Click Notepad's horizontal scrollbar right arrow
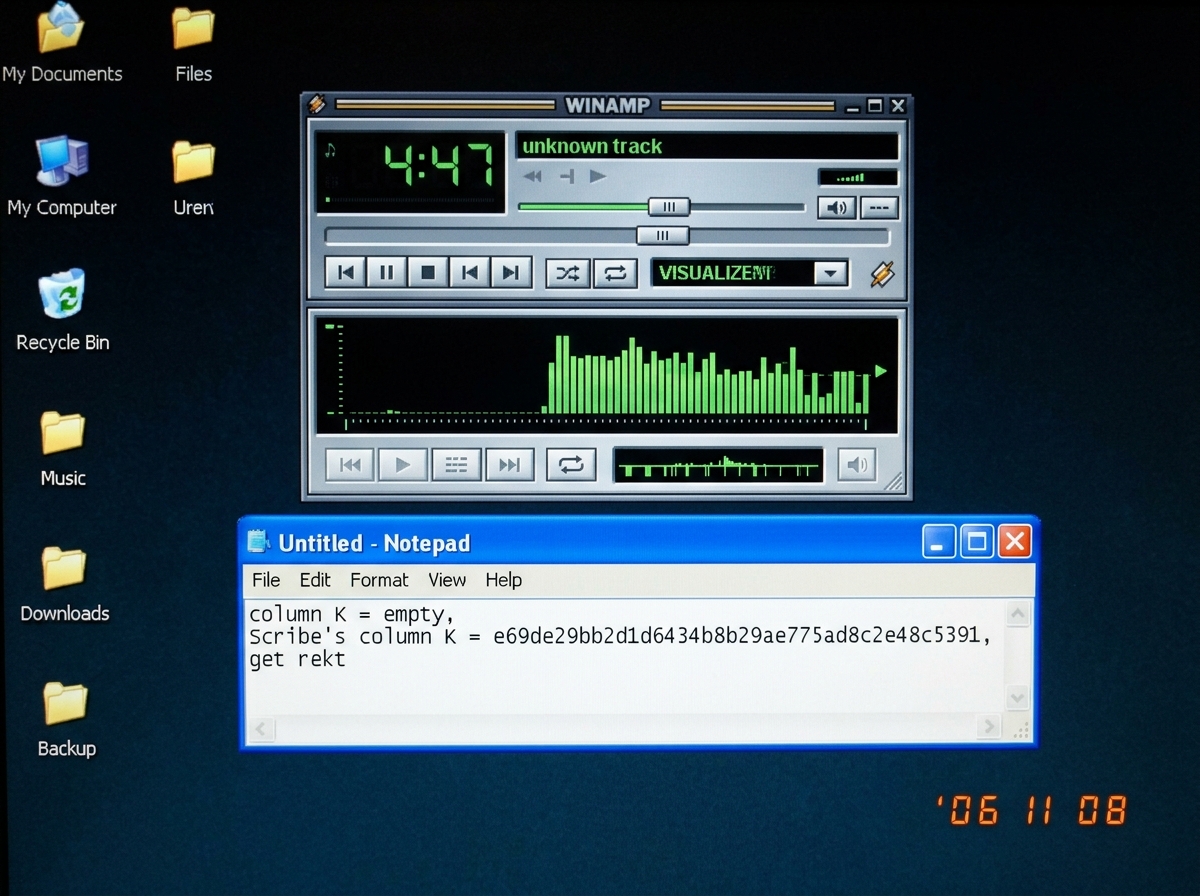Viewport: 1200px width, 896px height. point(989,727)
